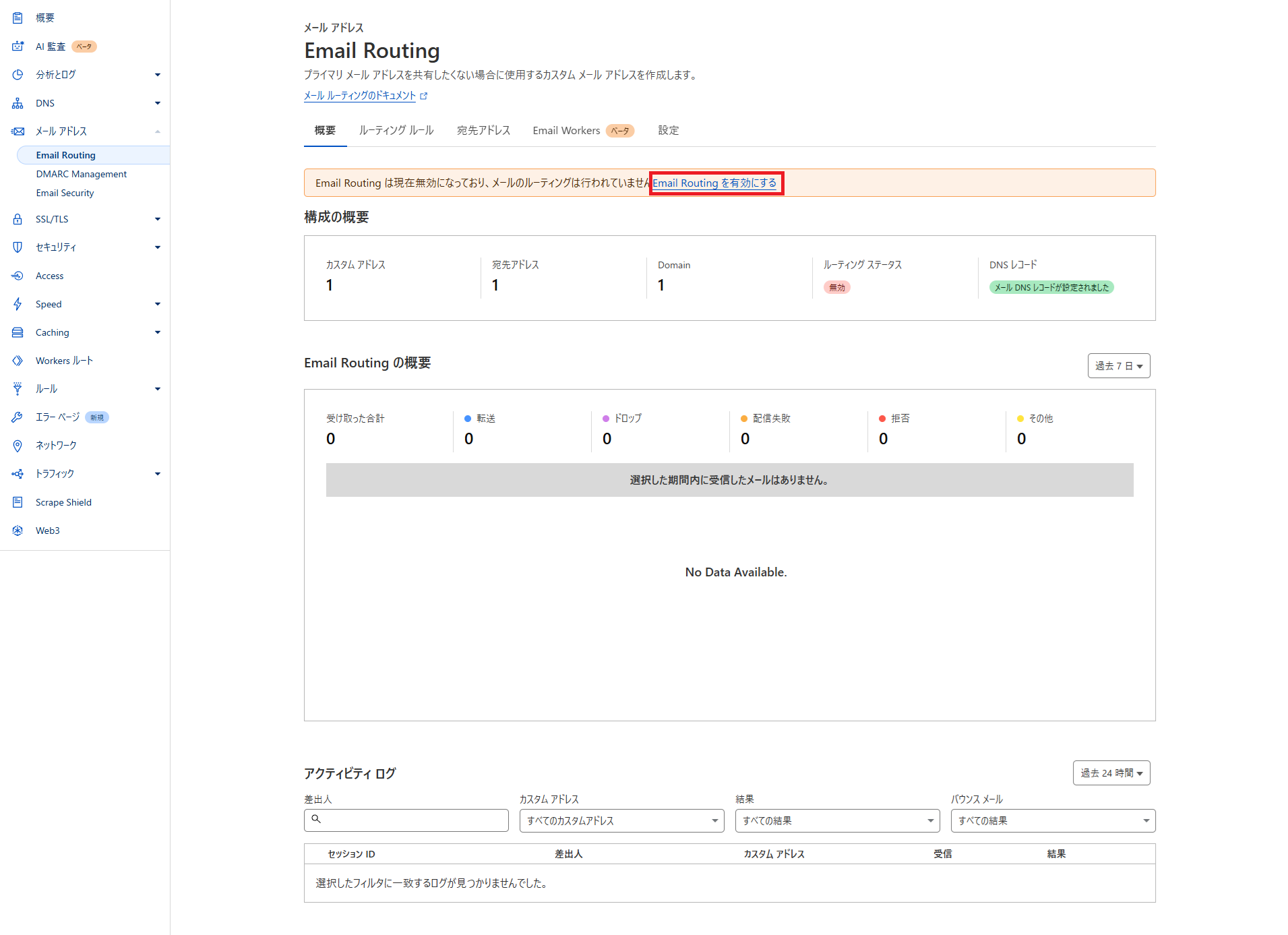Click the Caching storage icon
1288x935 pixels.
coord(18,332)
